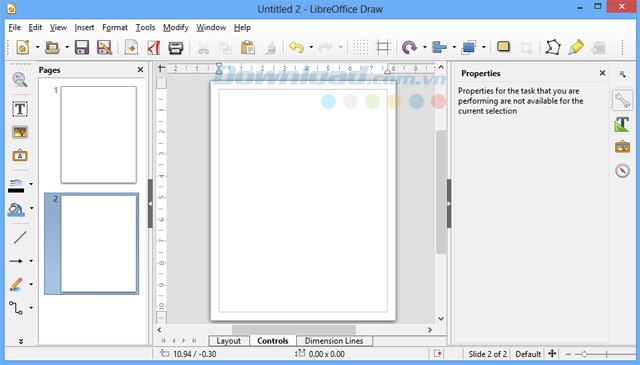Screen dimensions: 640x365
Task: Close the Pages panel
Action: tap(140, 70)
